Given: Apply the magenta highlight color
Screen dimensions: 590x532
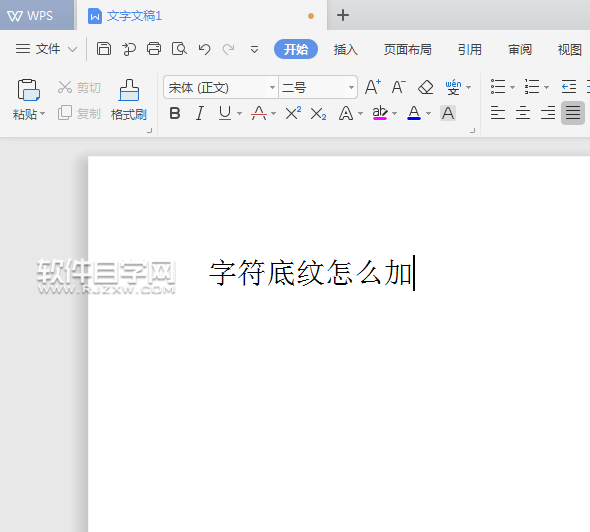Looking at the screenshot, I should click(380, 113).
